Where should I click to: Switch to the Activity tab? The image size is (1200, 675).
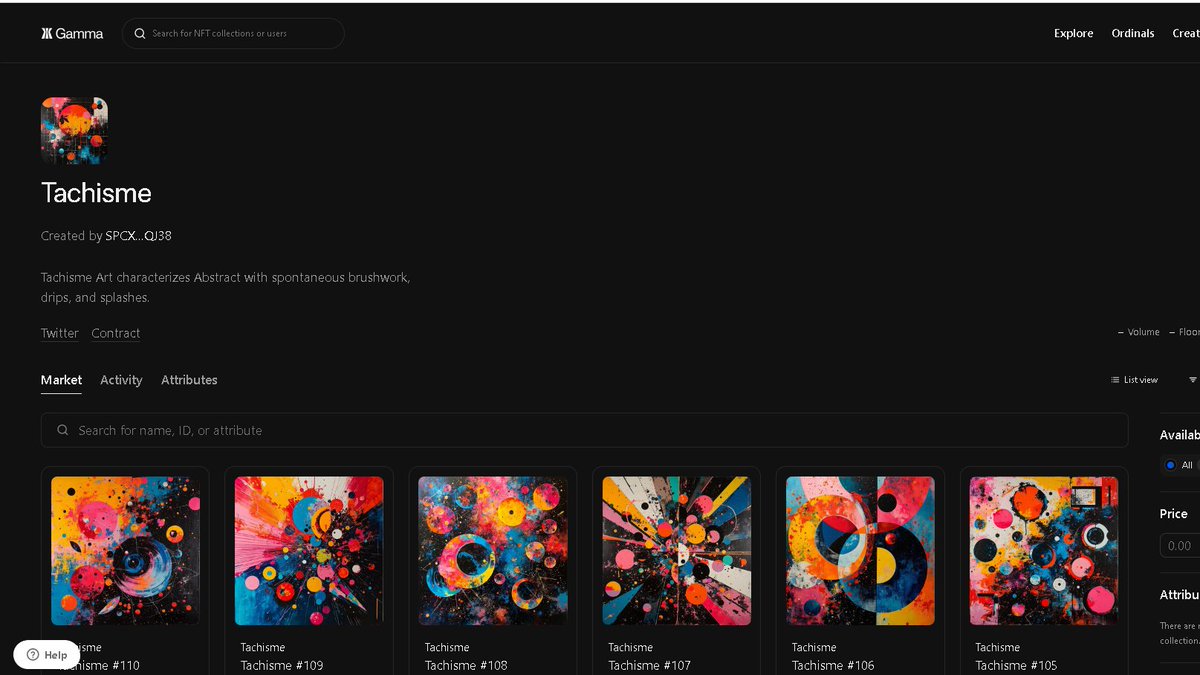[x=121, y=380]
